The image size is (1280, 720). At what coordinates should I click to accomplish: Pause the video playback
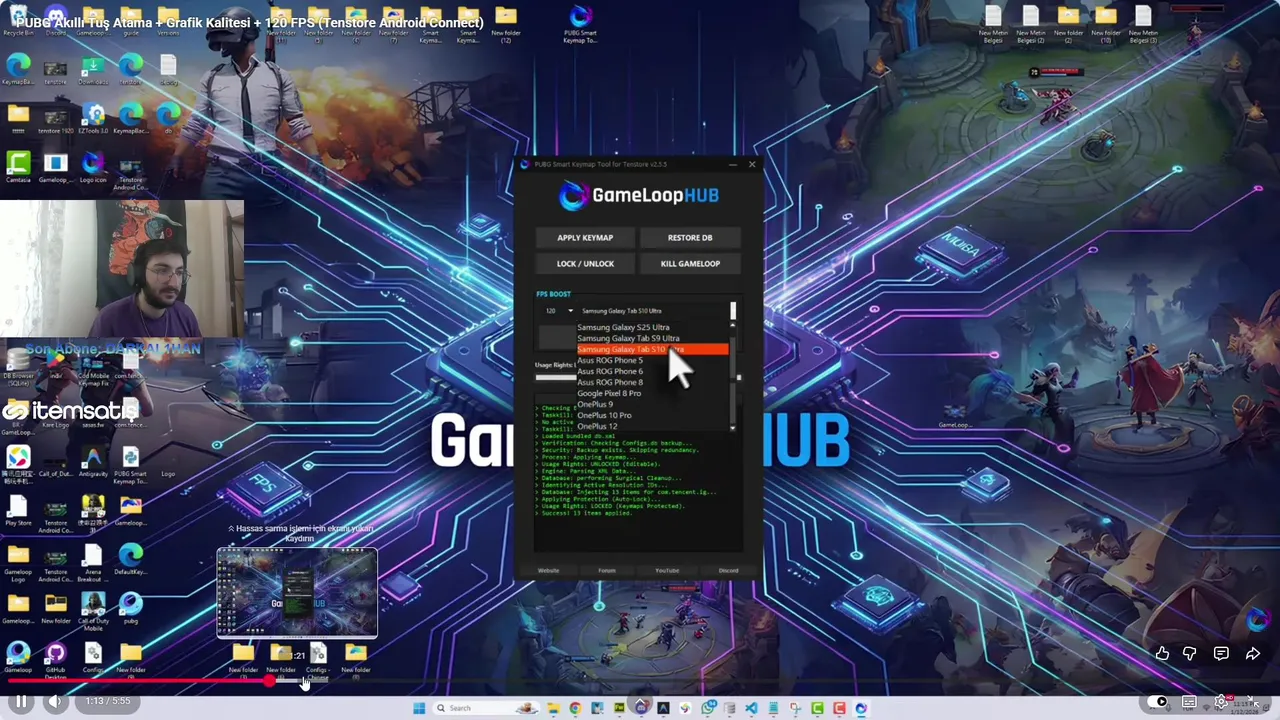pos(20,701)
